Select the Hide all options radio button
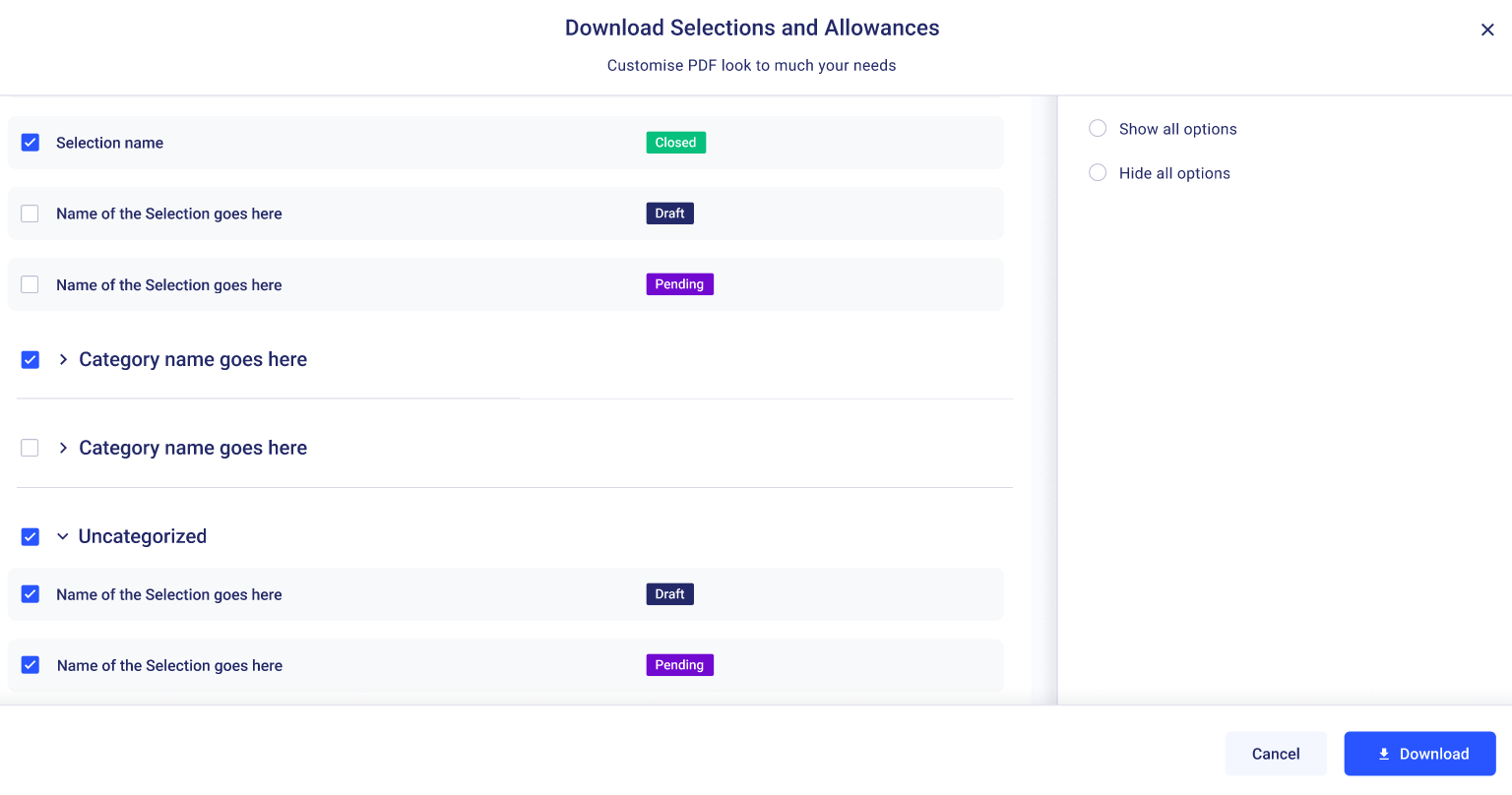 tap(1098, 173)
